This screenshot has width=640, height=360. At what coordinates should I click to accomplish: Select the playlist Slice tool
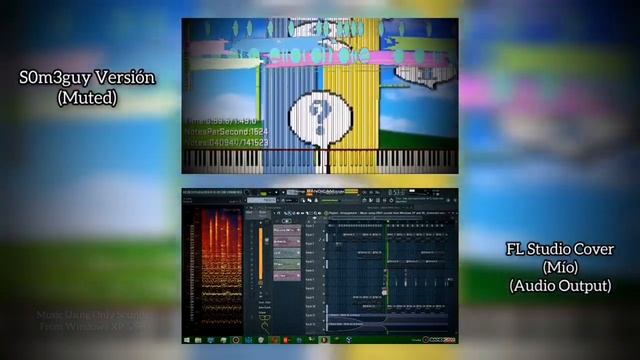tap(307, 213)
